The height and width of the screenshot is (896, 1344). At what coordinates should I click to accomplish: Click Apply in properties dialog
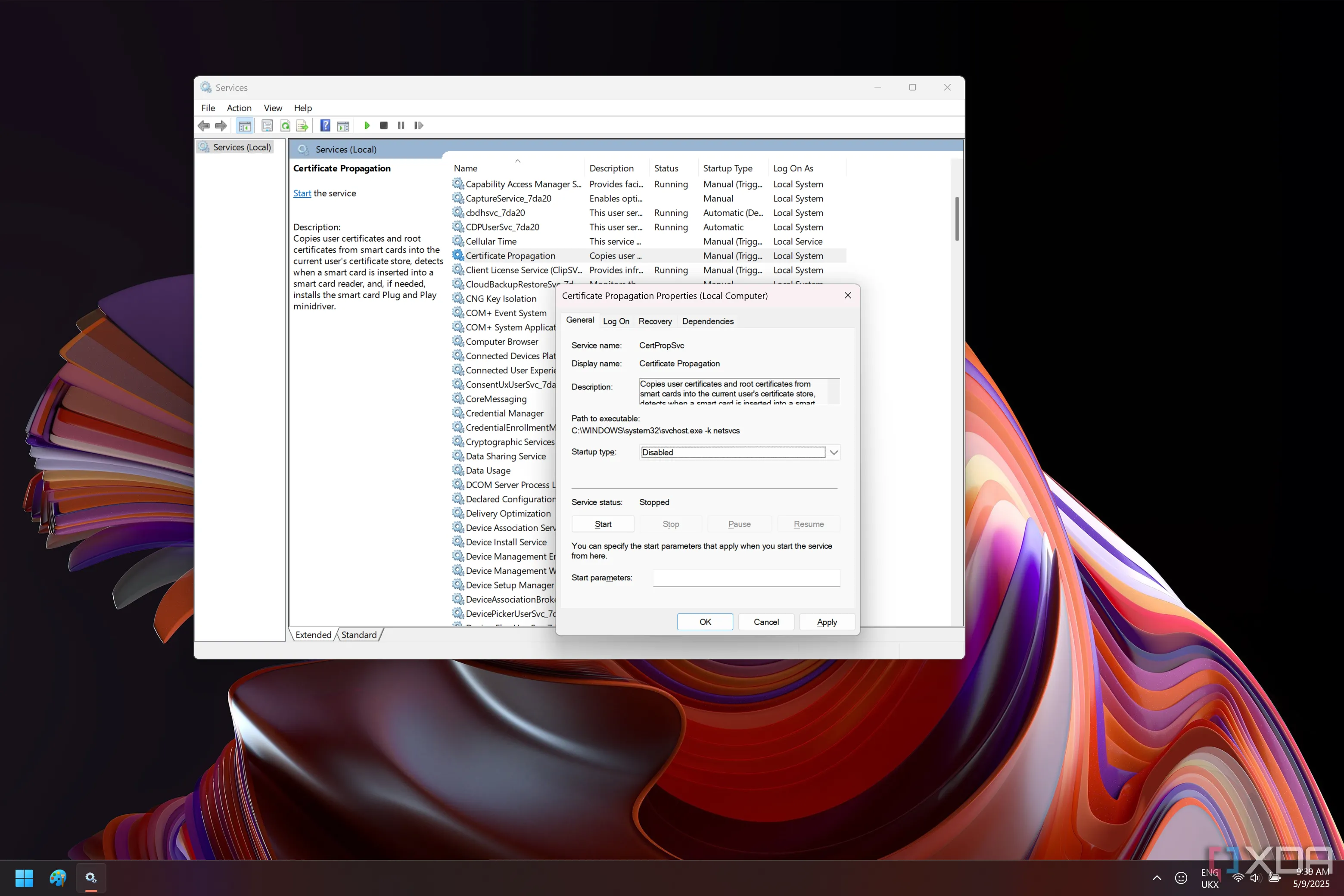click(826, 622)
